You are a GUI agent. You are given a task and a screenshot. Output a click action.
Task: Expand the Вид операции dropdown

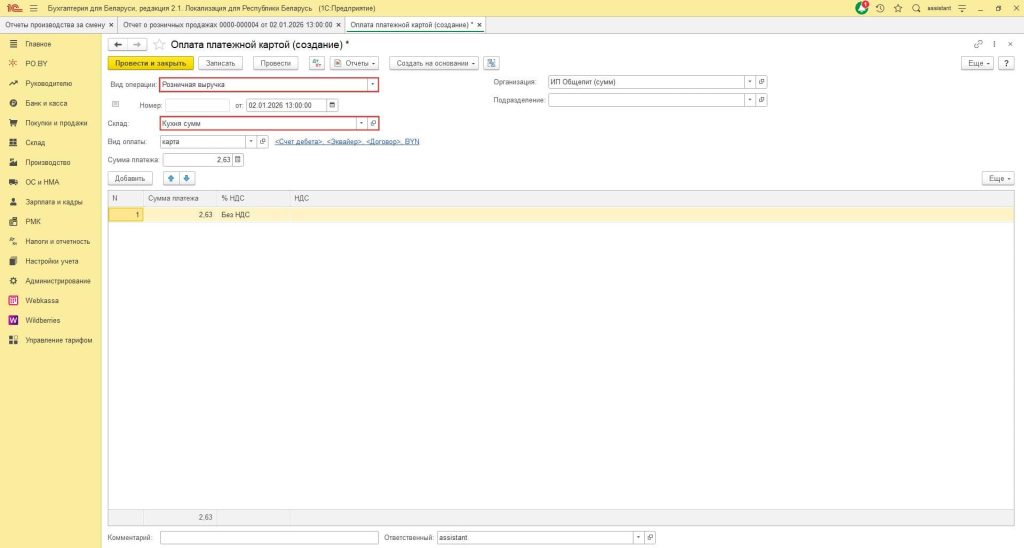pyautogui.click(x=372, y=85)
